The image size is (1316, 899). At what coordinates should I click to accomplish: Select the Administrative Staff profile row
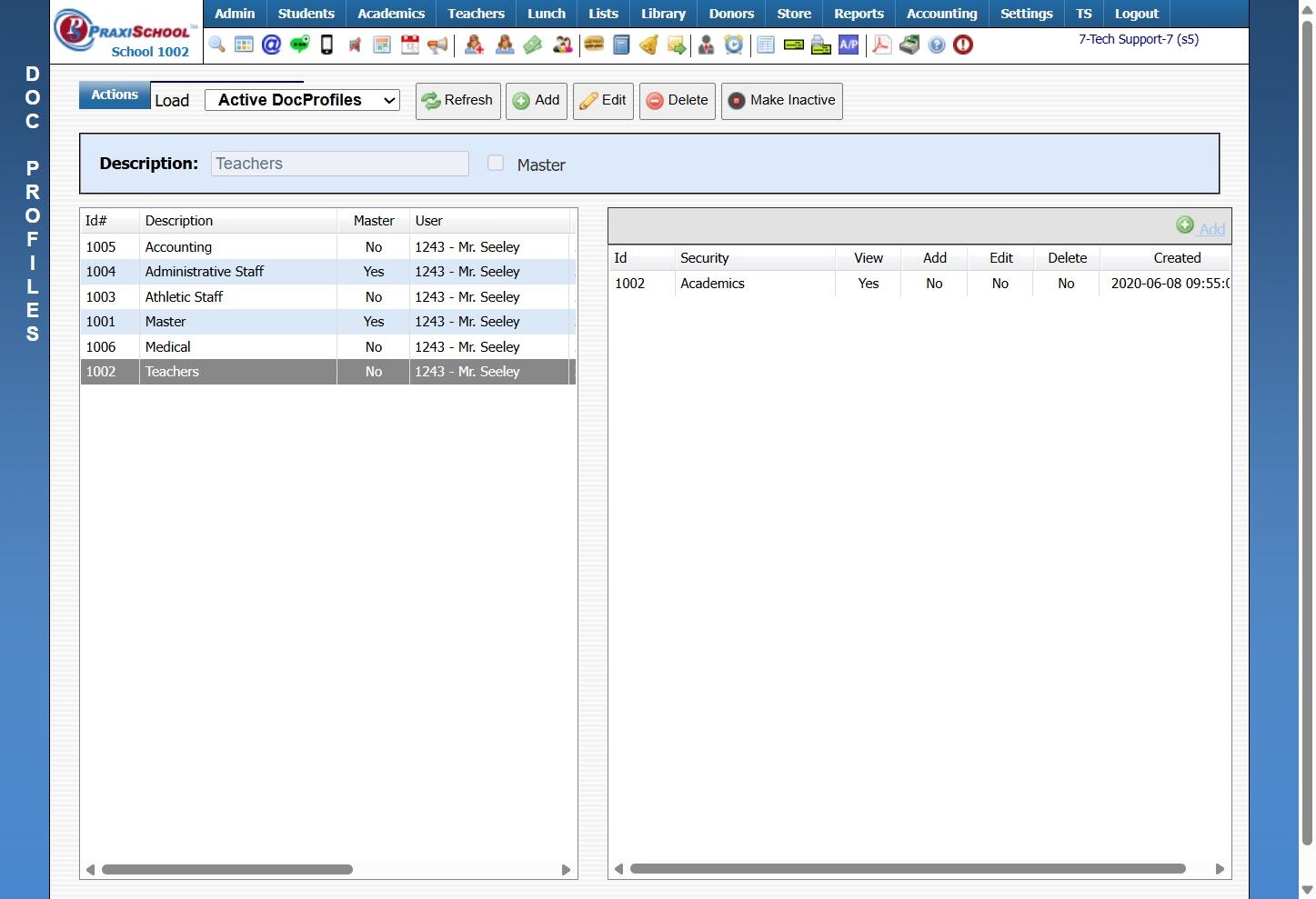[205, 272]
